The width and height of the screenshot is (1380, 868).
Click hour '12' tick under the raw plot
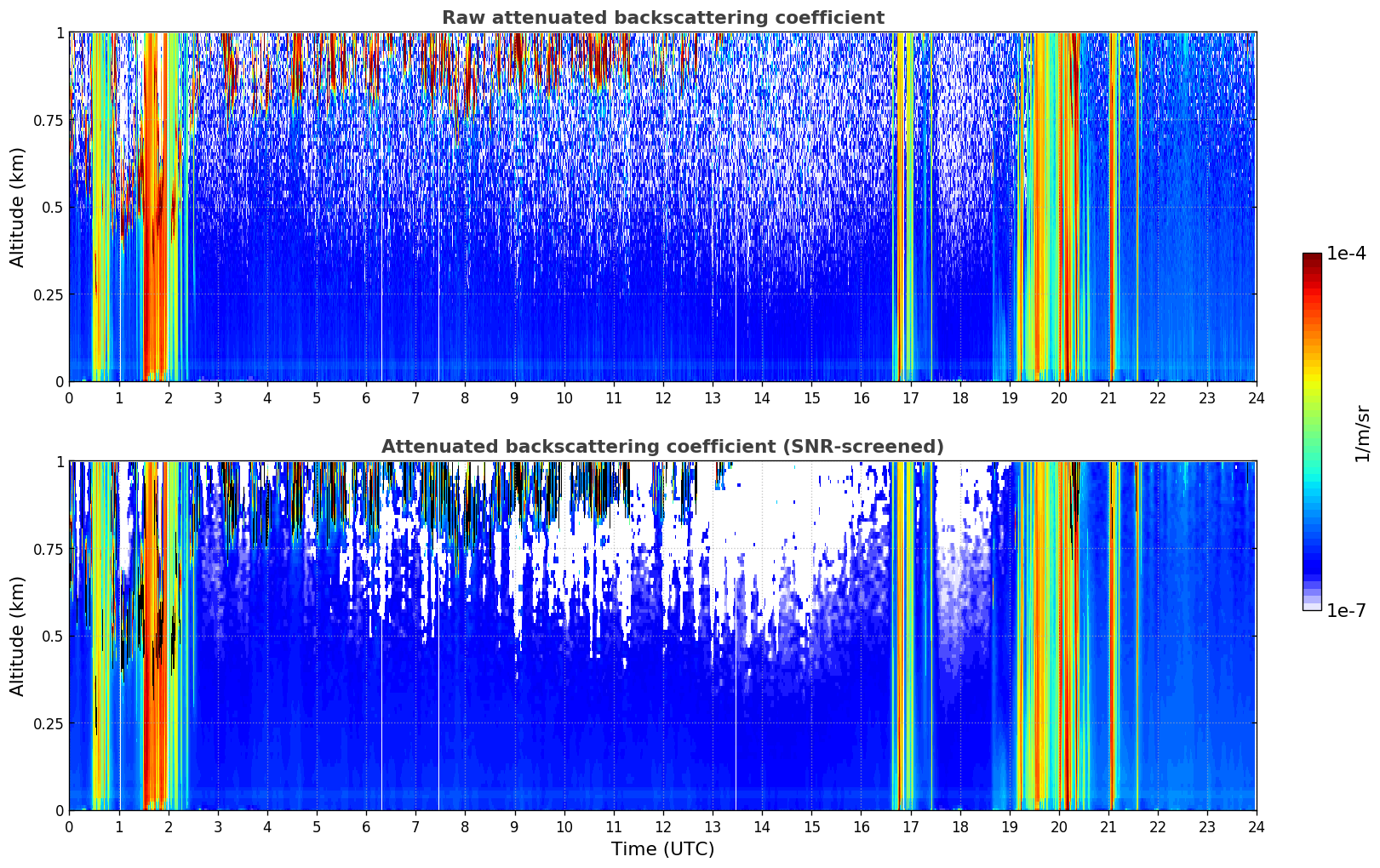point(663,397)
